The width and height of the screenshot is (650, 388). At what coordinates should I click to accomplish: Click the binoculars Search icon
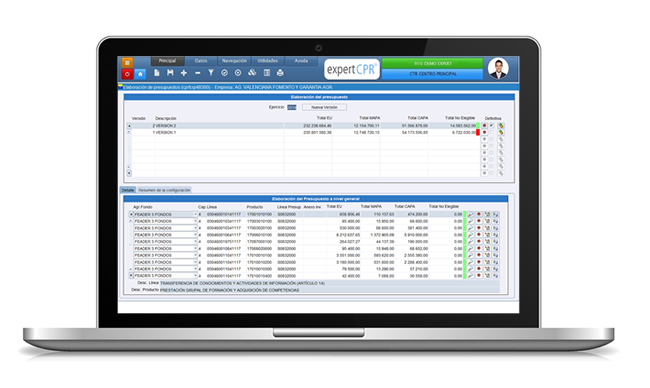click(x=252, y=73)
